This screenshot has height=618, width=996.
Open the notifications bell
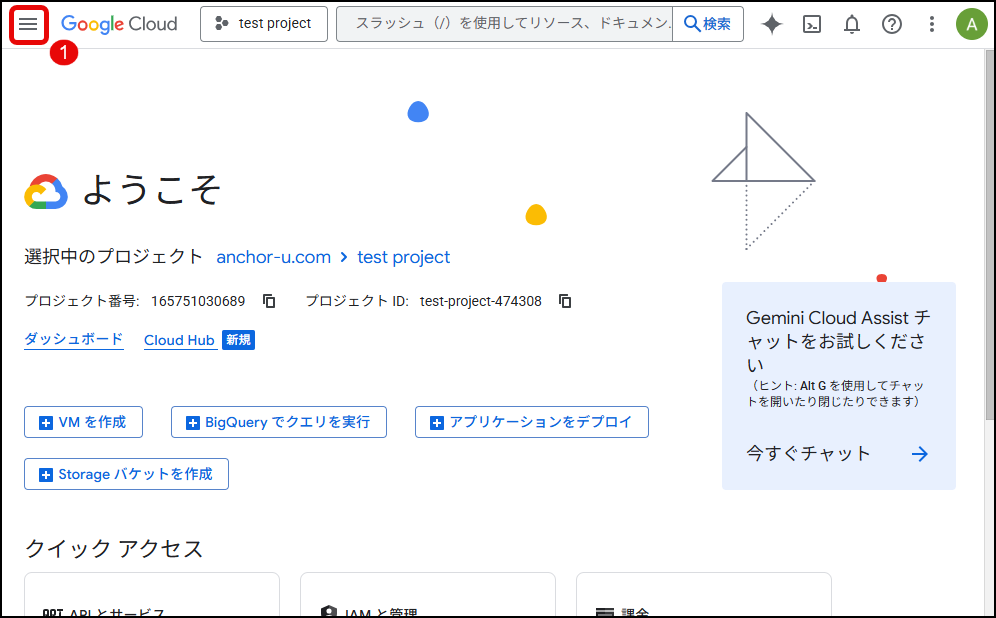point(852,24)
